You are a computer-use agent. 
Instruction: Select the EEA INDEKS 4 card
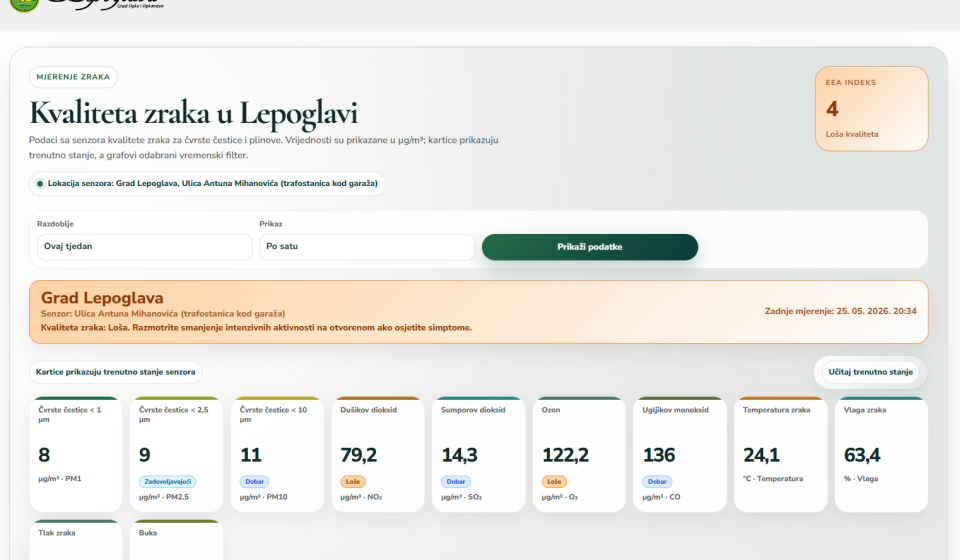pos(871,108)
